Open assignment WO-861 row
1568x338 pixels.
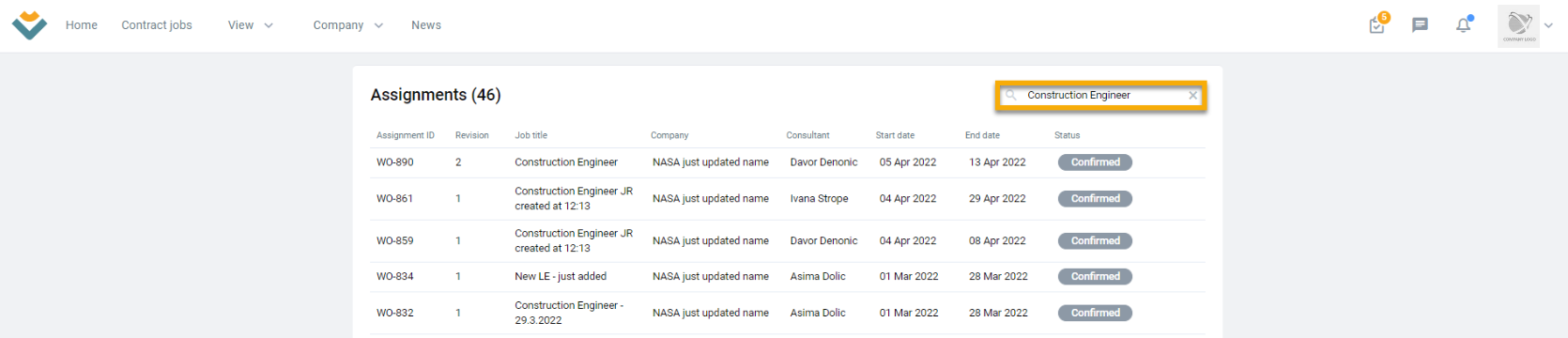tap(788, 199)
